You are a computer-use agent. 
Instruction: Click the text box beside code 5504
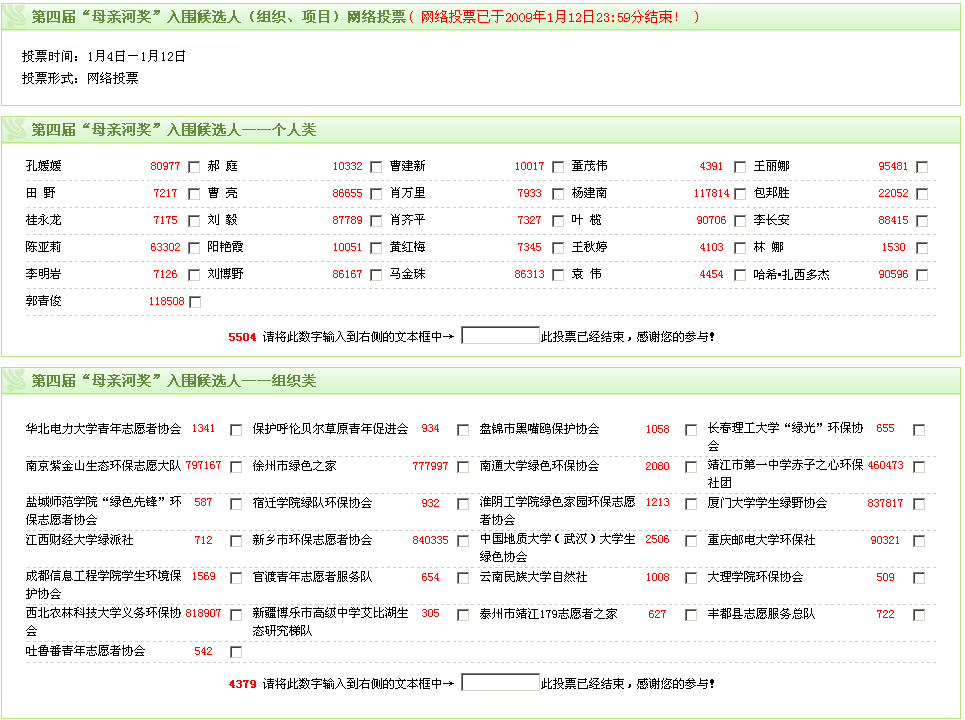[500, 336]
